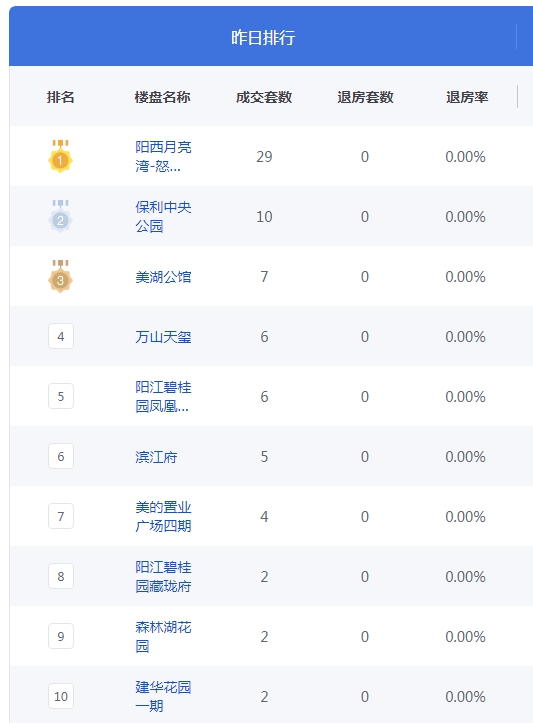
Task: Open the 美的置业广场四期 property link
Action: pyautogui.click(x=163, y=516)
